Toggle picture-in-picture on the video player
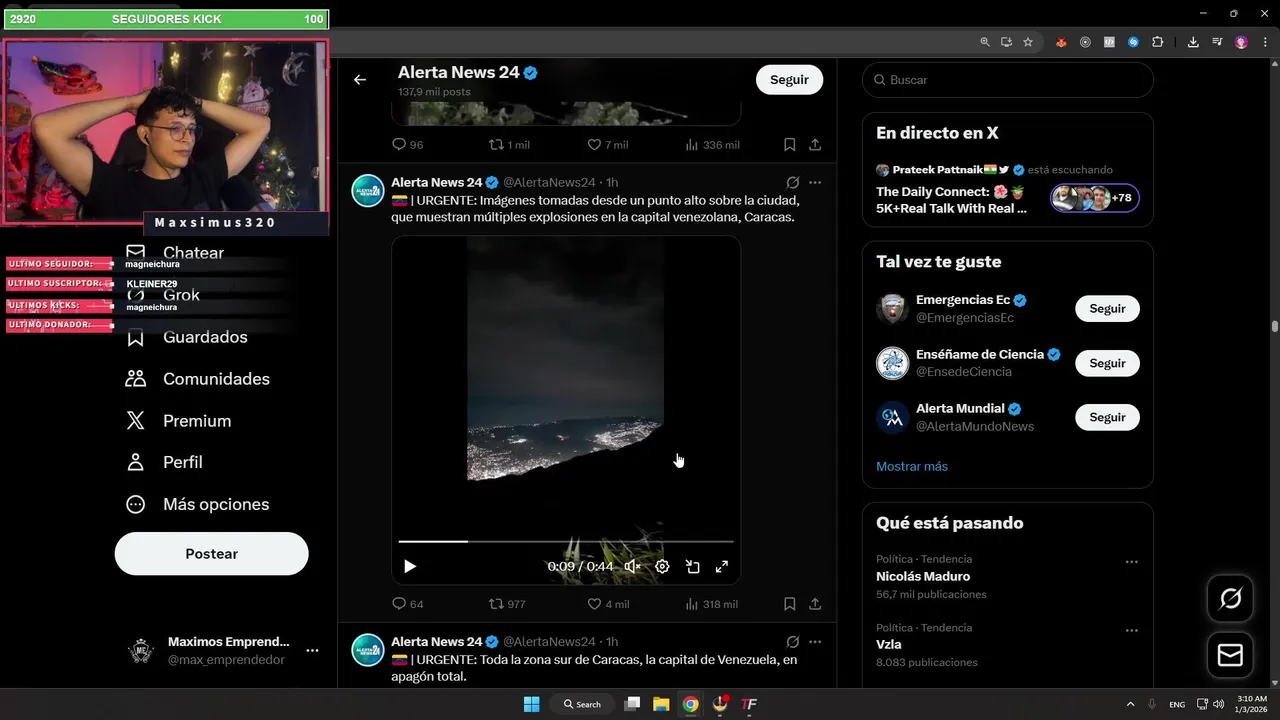The image size is (1280, 720). point(692,566)
